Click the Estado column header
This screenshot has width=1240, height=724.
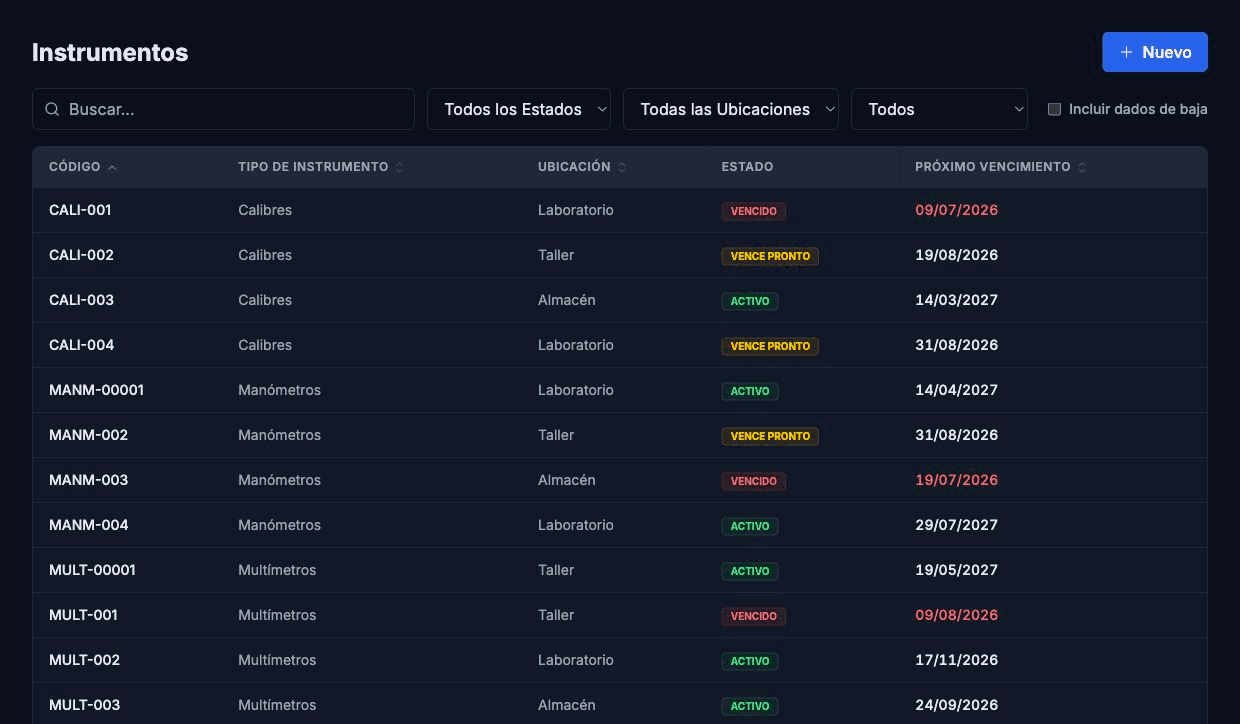pyautogui.click(x=747, y=167)
